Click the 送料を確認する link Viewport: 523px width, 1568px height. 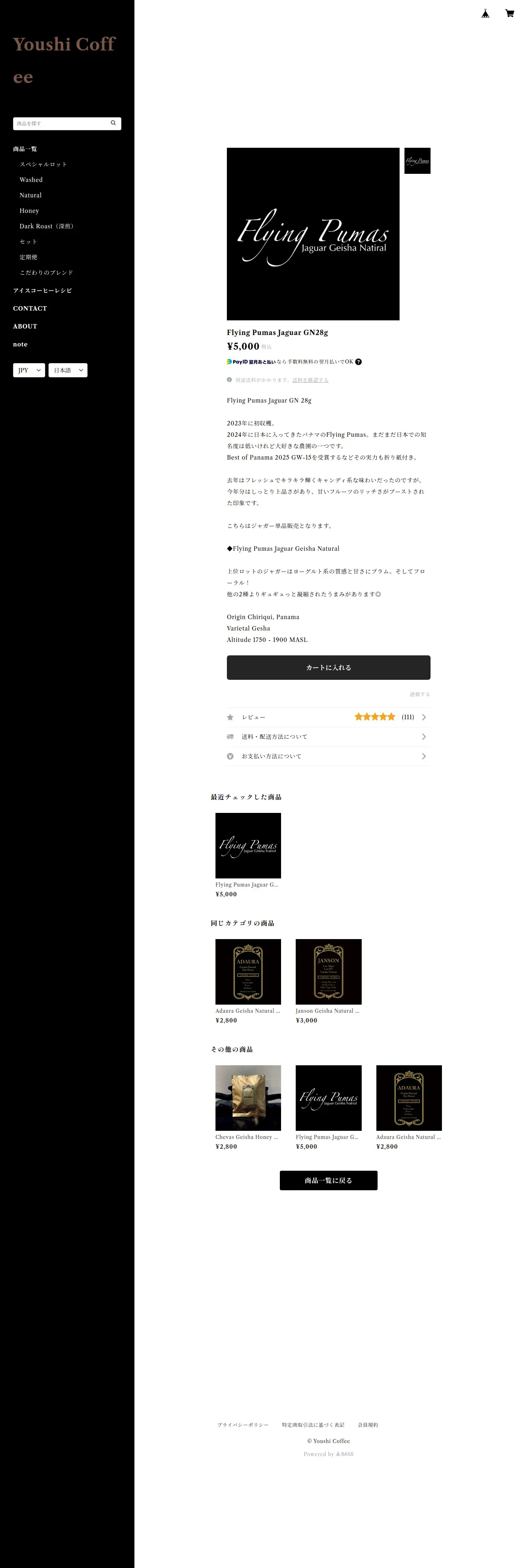[x=310, y=380]
